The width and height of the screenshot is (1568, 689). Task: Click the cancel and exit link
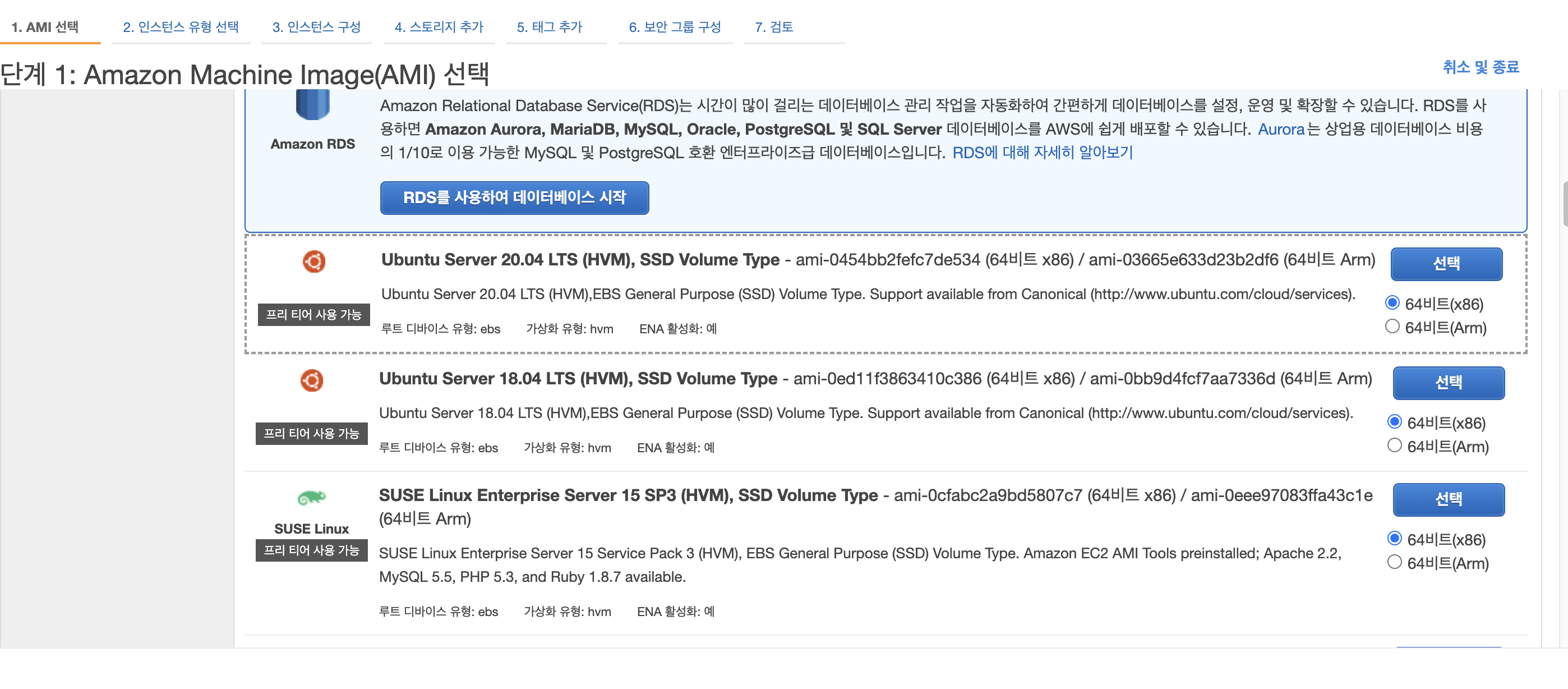(1481, 66)
